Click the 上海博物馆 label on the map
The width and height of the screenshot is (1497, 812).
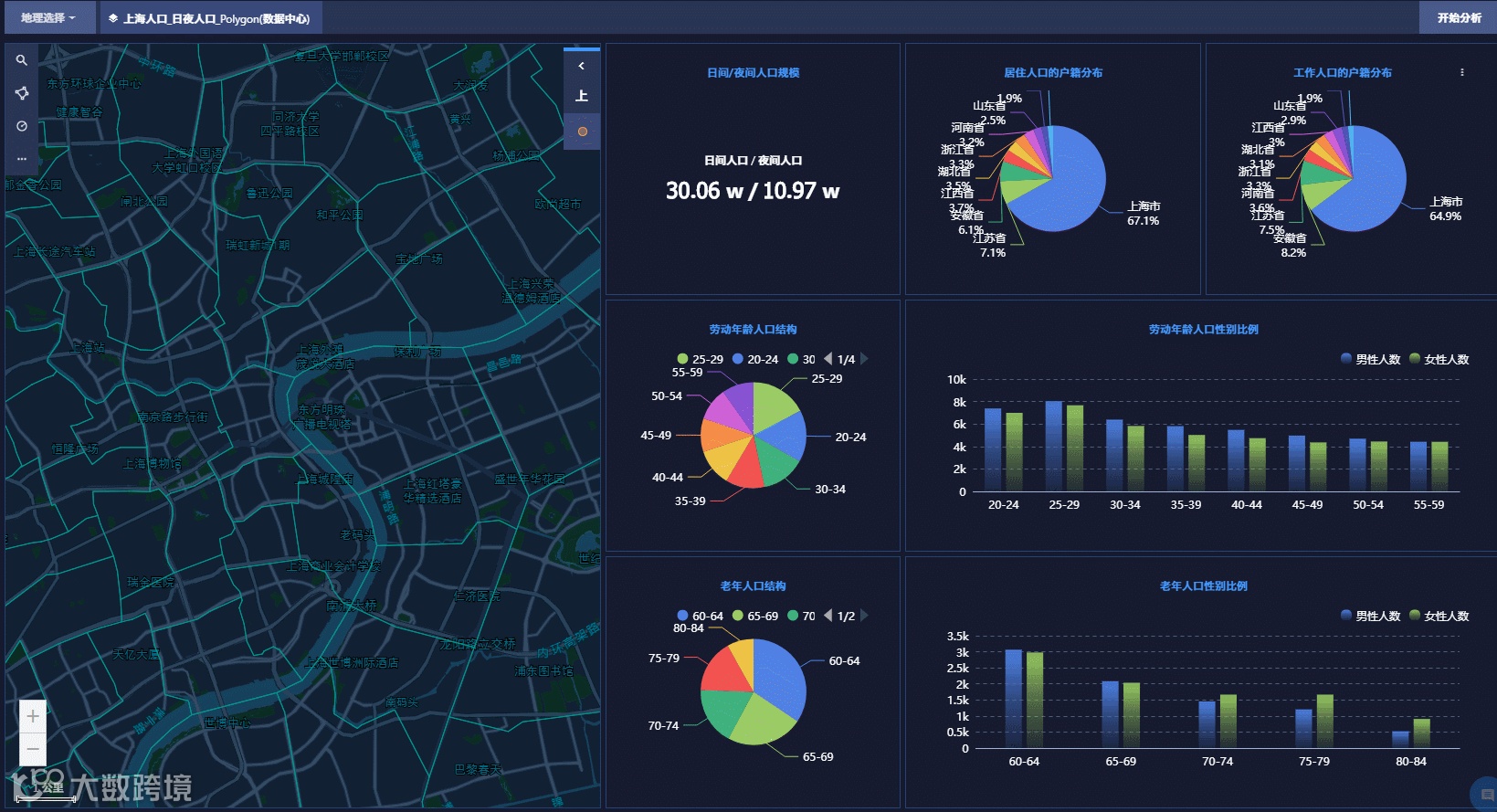pyautogui.click(x=153, y=464)
